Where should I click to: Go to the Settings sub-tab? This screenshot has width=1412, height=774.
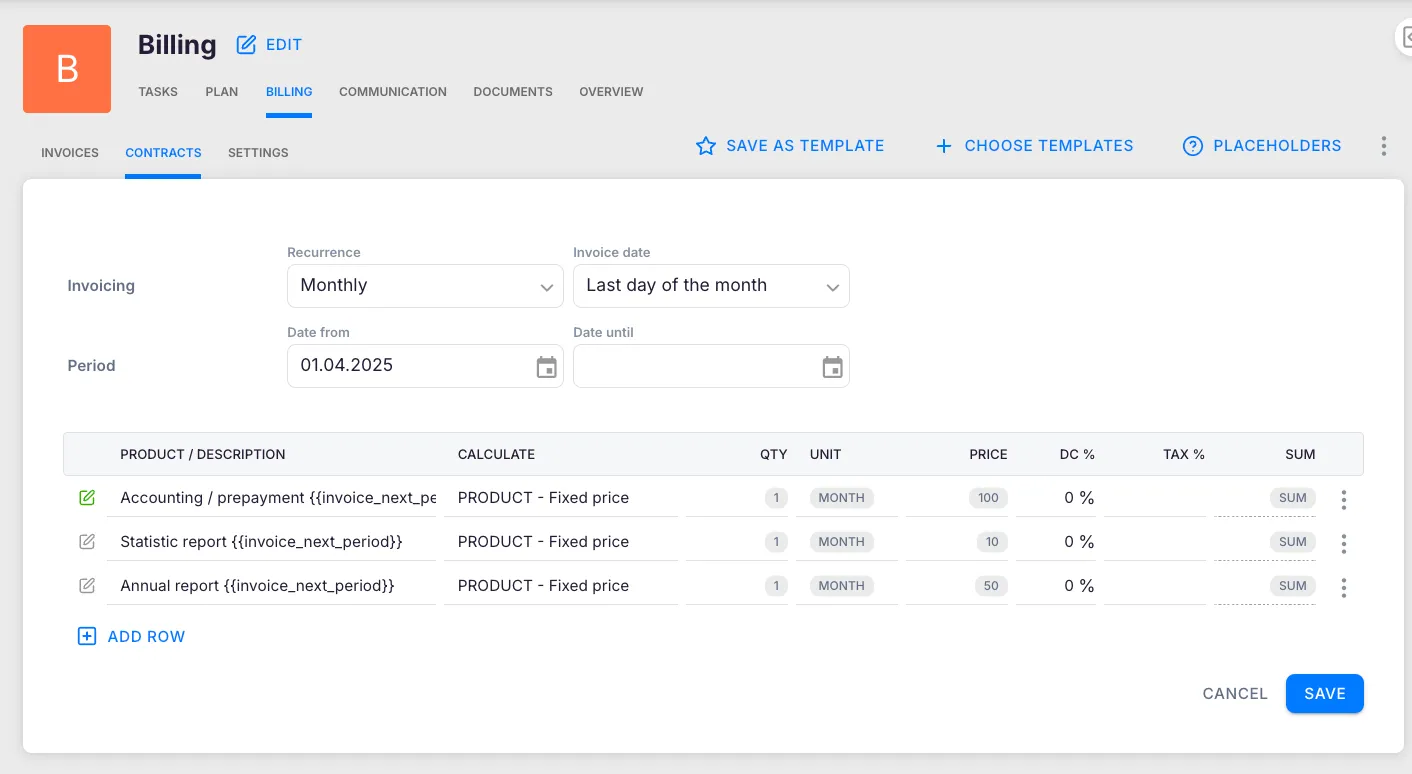pyautogui.click(x=258, y=153)
